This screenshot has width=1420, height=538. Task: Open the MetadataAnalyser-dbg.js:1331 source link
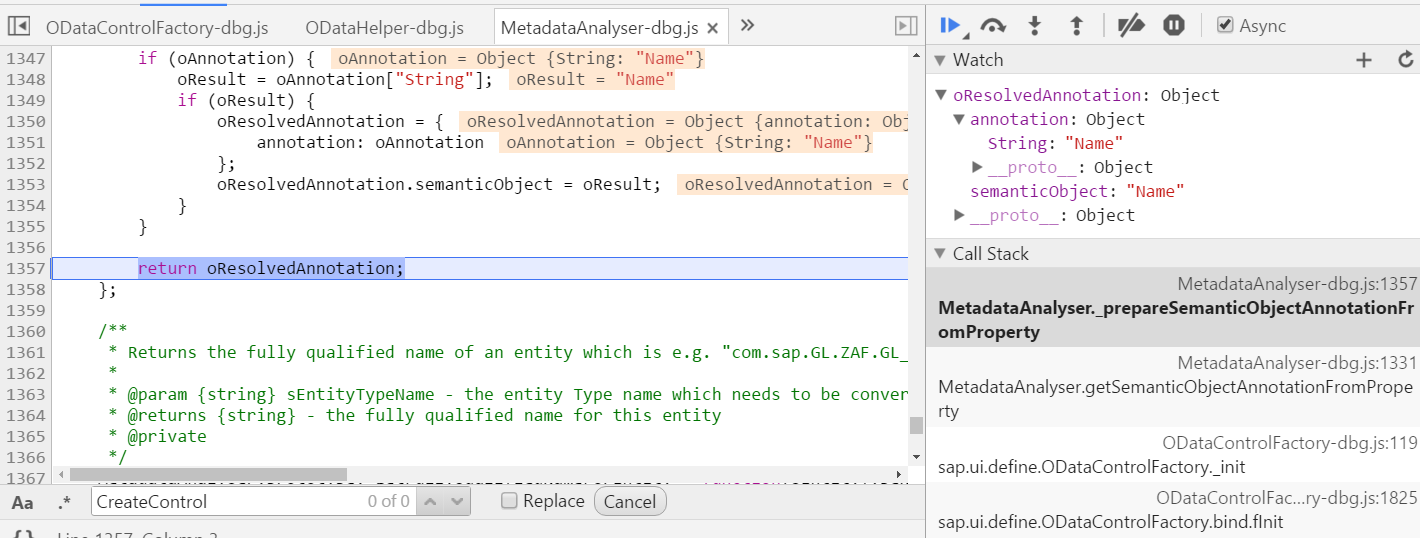(1297, 363)
